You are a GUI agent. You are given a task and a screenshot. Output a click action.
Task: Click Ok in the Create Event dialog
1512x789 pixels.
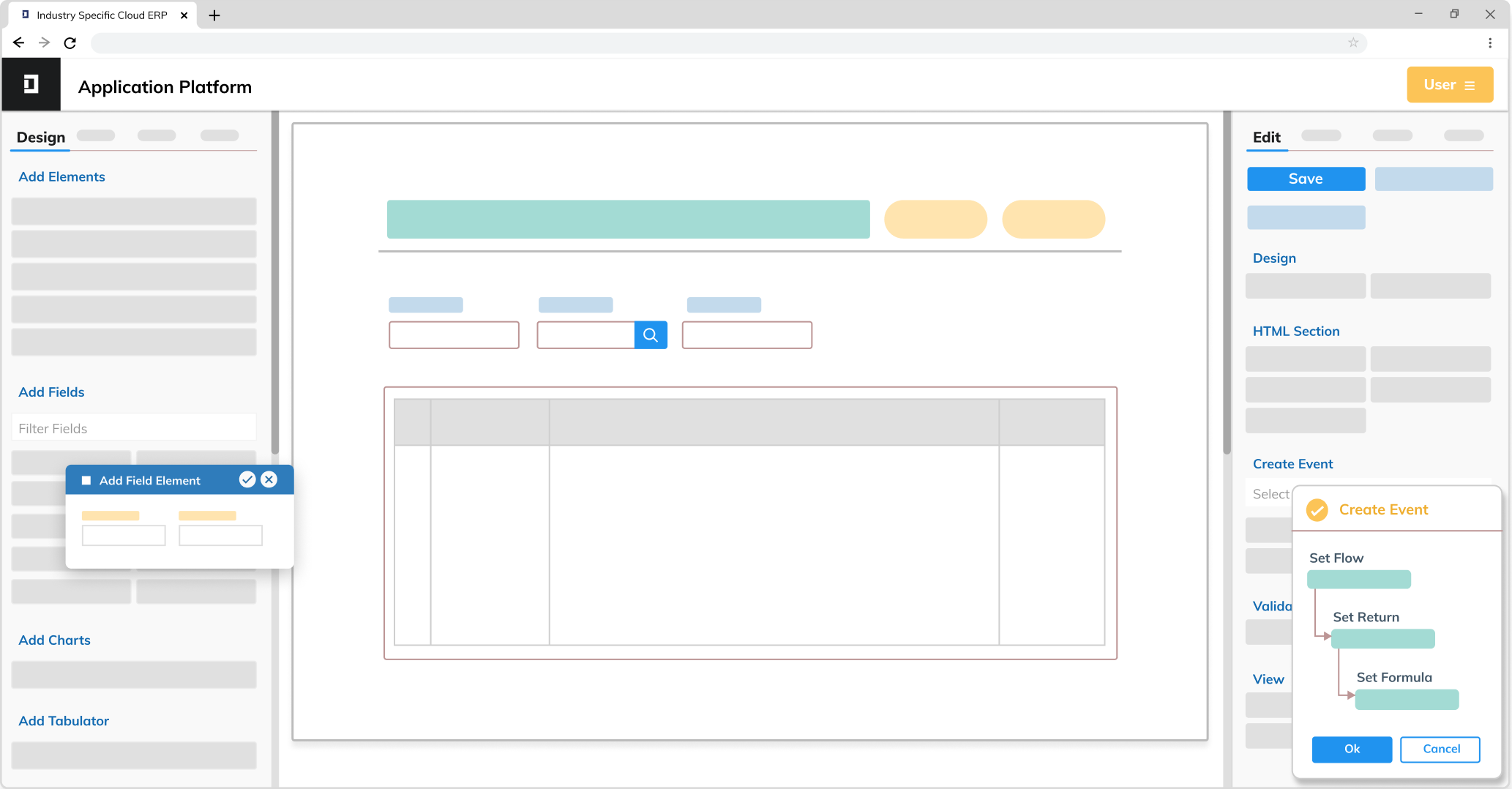(1352, 749)
